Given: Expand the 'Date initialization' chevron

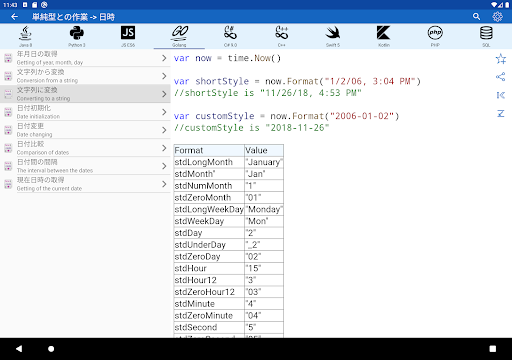Looking at the screenshot, I should (164, 112).
